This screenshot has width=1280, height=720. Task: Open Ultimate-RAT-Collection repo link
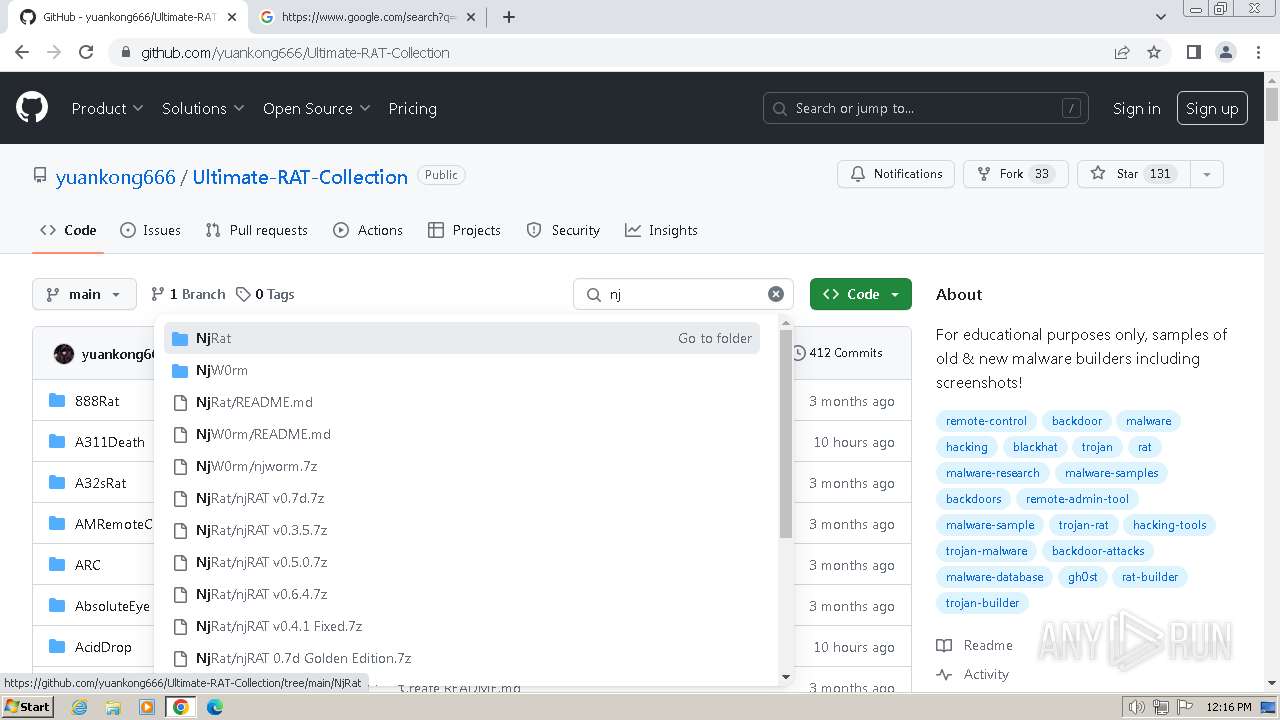tap(300, 177)
